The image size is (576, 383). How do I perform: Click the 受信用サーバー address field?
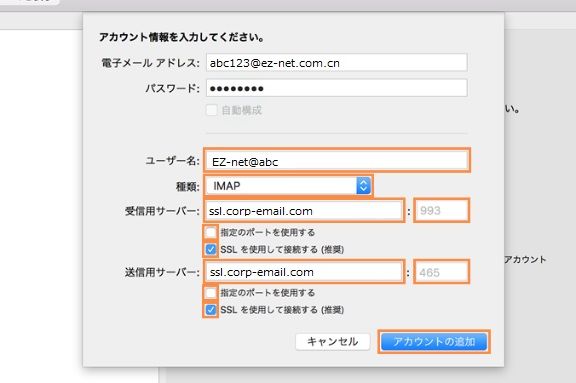(304, 211)
